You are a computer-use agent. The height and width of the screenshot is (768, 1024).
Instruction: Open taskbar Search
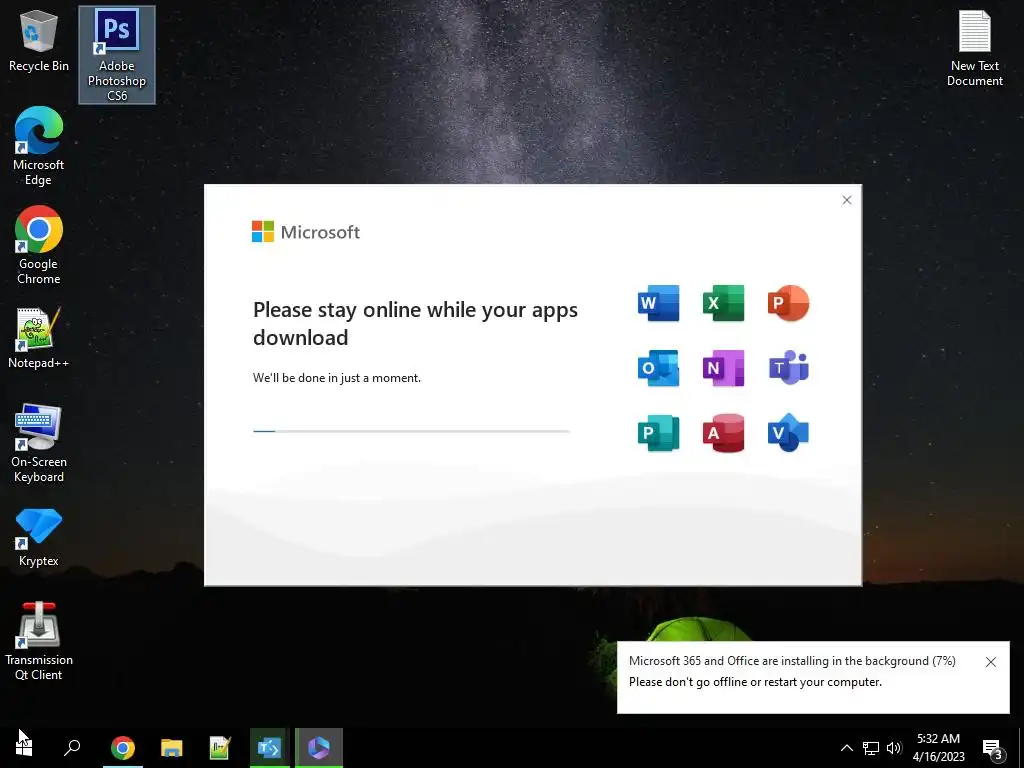pyautogui.click(x=72, y=747)
